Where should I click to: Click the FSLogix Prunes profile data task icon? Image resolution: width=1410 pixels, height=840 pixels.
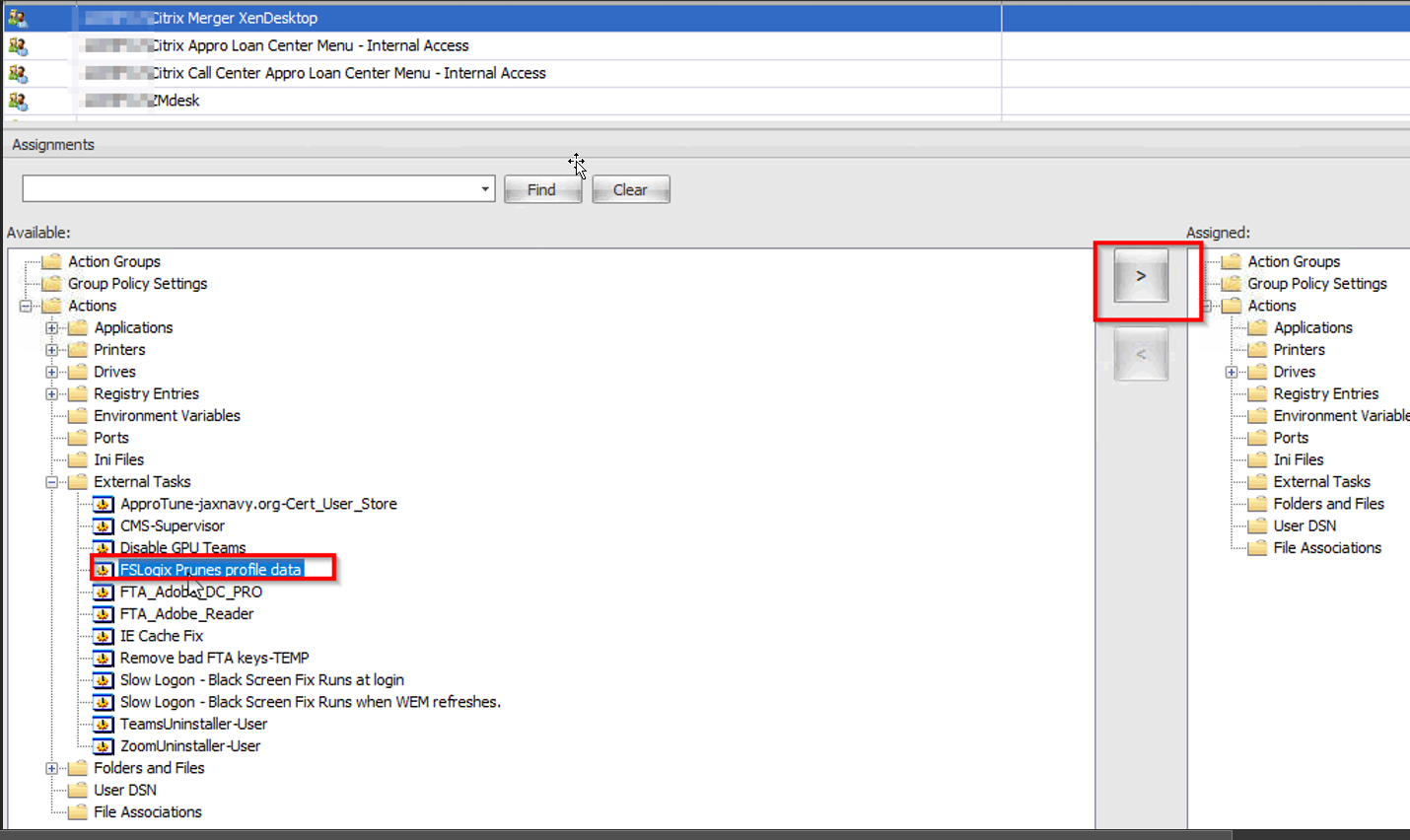point(104,570)
